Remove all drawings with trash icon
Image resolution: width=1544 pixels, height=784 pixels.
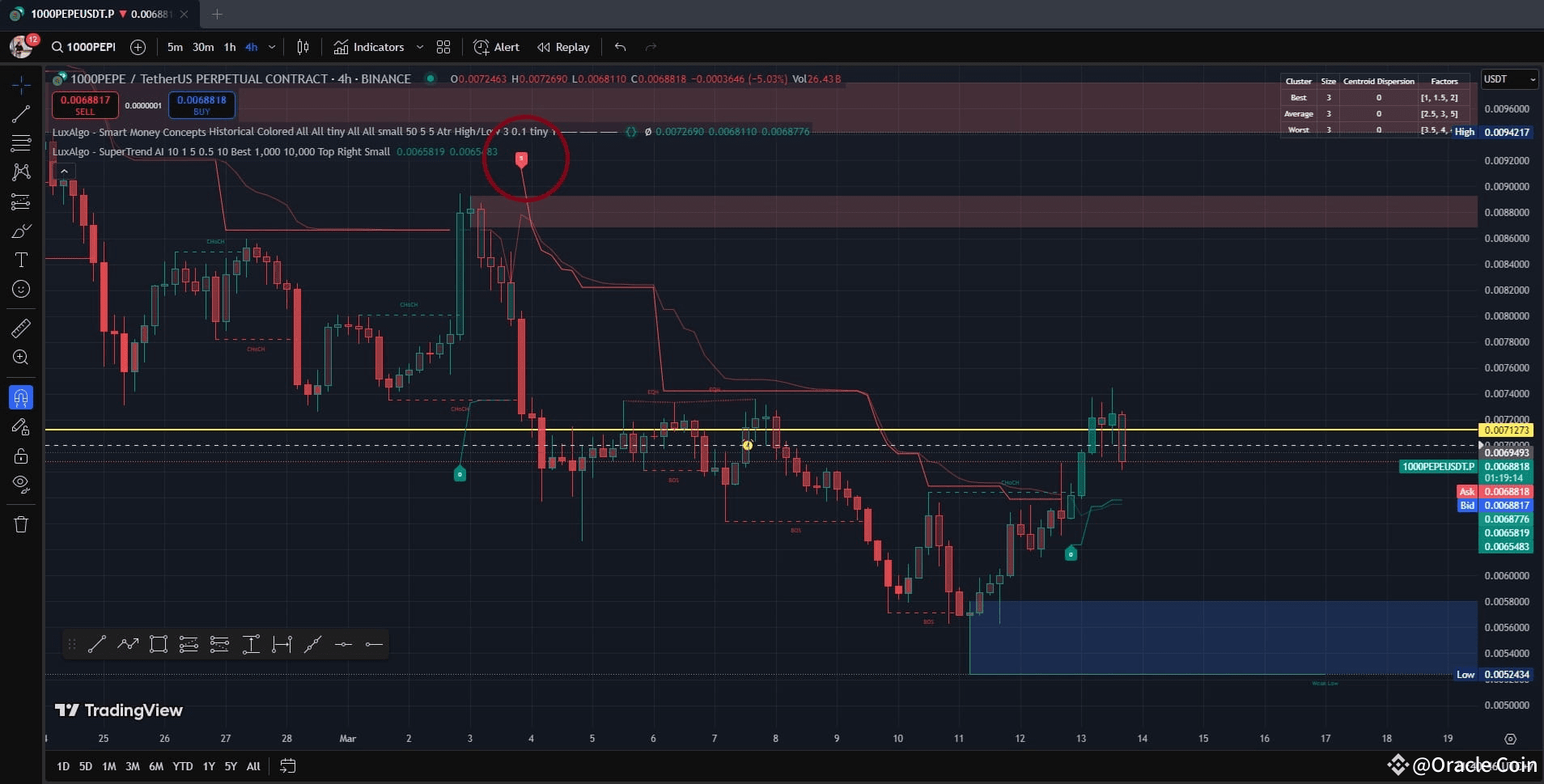tap(21, 524)
